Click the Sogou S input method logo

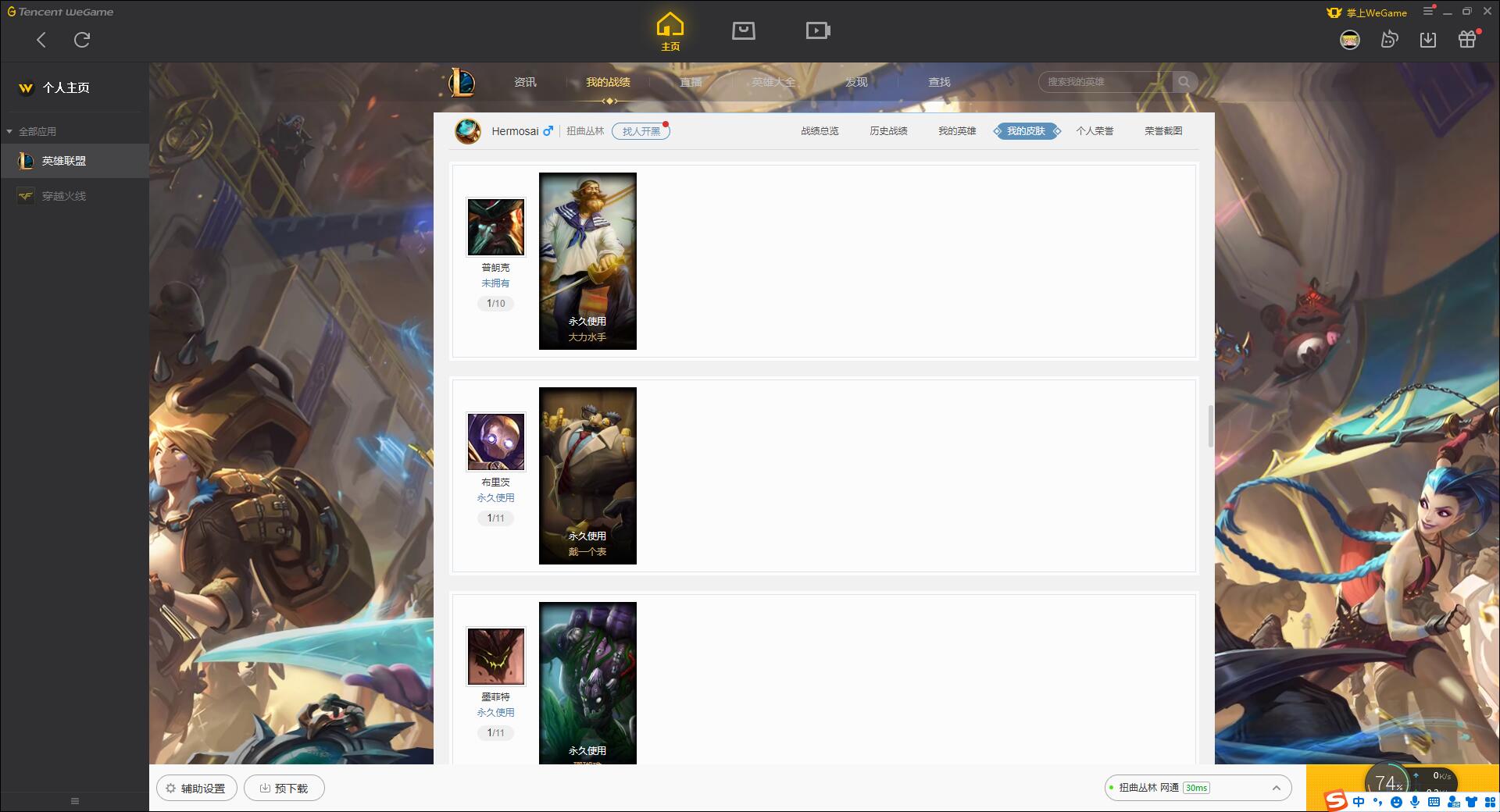[x=1335, y=801]
